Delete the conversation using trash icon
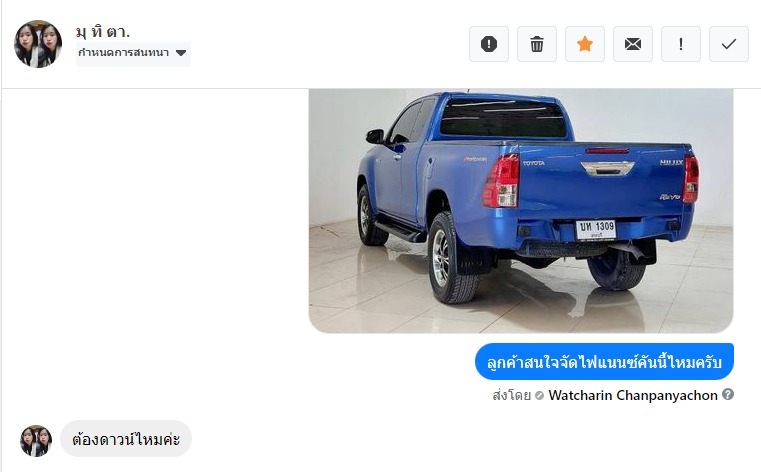 coord(537,44)
